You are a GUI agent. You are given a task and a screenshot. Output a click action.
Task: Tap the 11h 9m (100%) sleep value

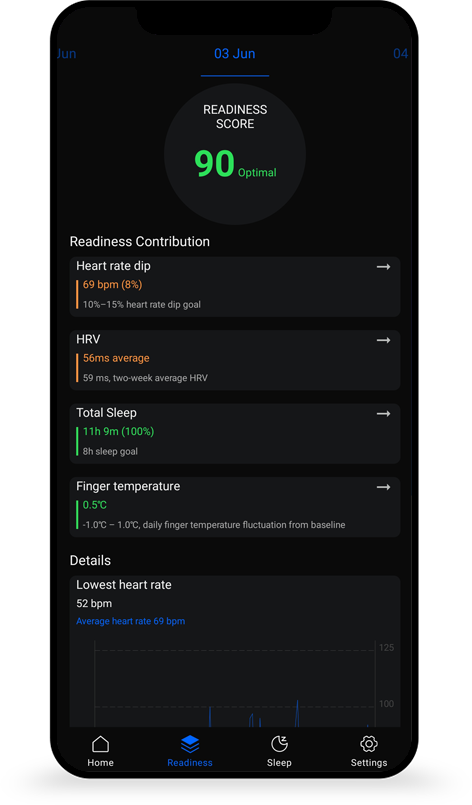pos(118,432)
